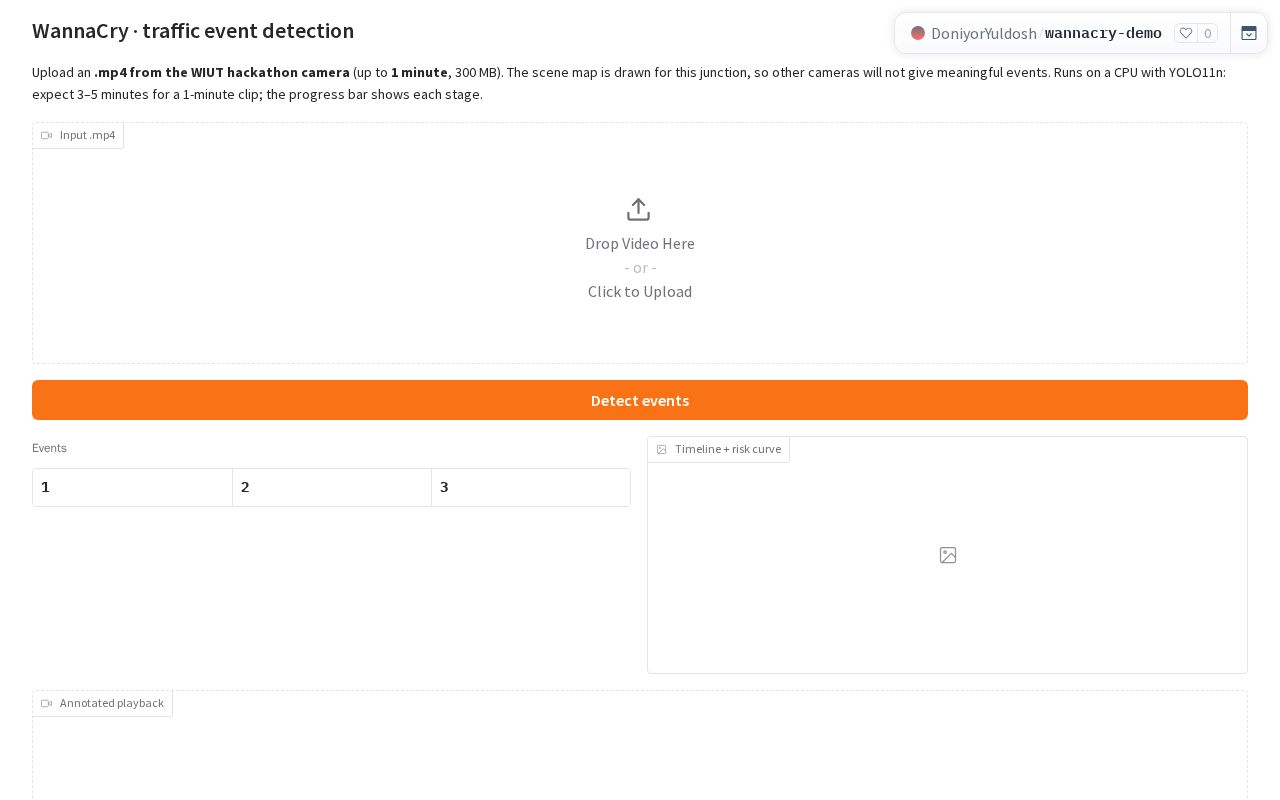The image size is (1280, 800).
Task: Click the 'Drop Video Here' text
Action: [640, 243]
